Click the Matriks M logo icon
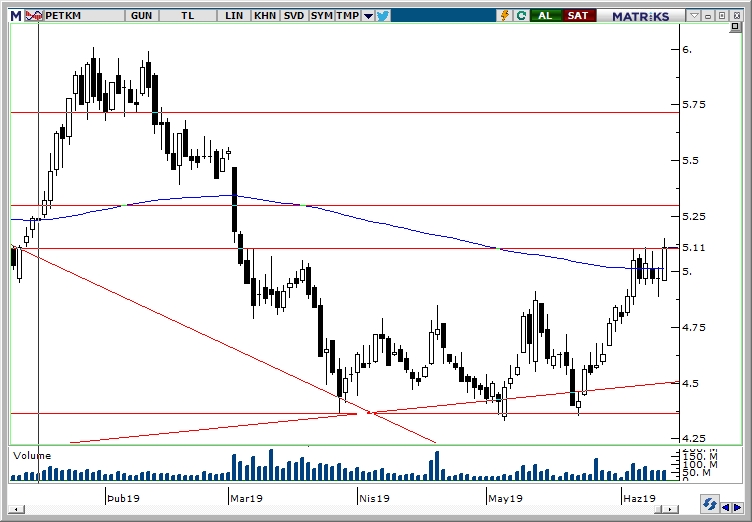752x522 pixels. 16,16
